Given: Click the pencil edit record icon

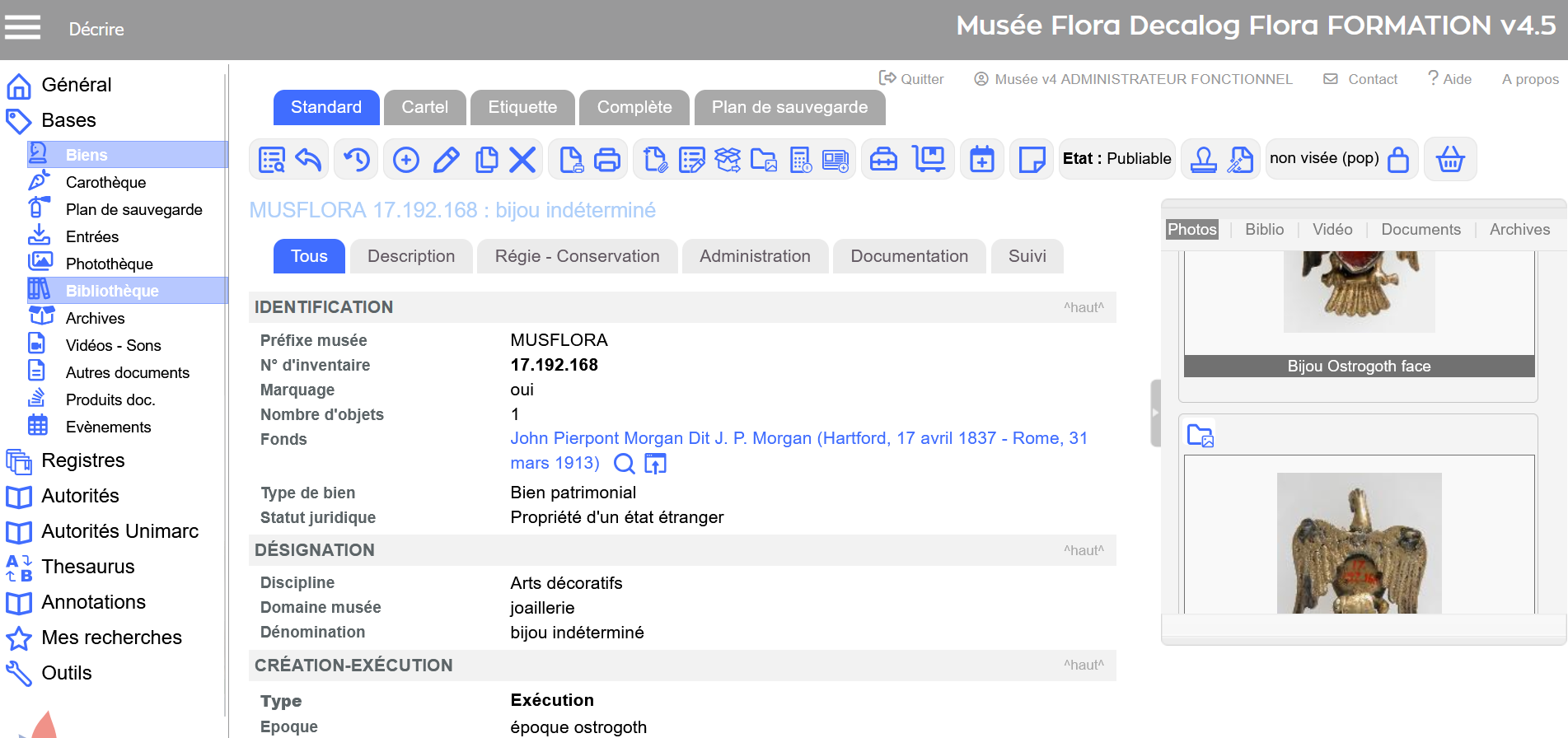Looking at the screenshot, I should click(x=446, y=159).
